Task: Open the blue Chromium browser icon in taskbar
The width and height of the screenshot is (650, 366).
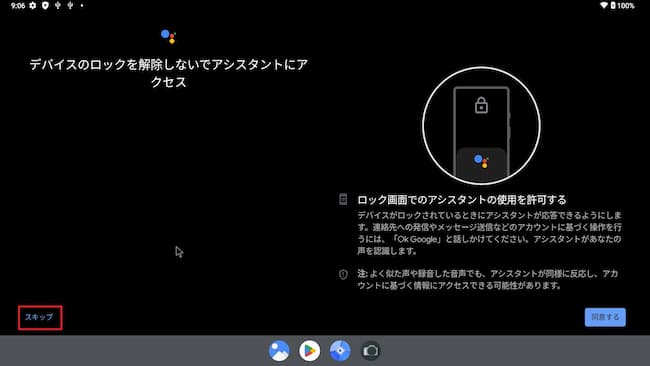Action: pos(340,351)
